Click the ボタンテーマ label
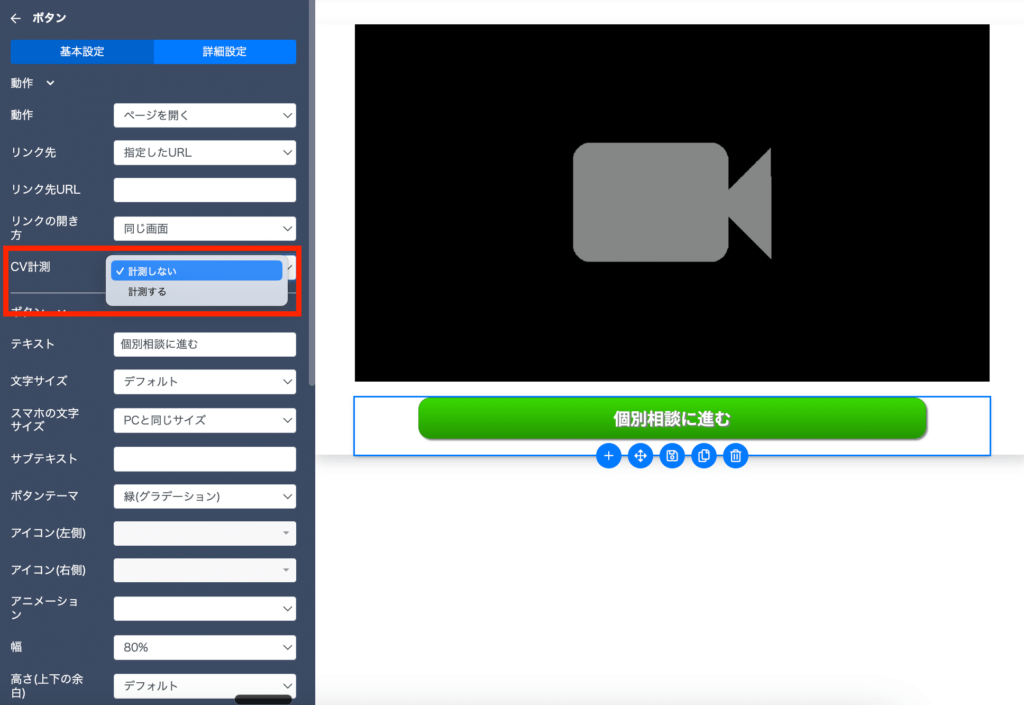The image size is (1024, 705). point(44,496)
